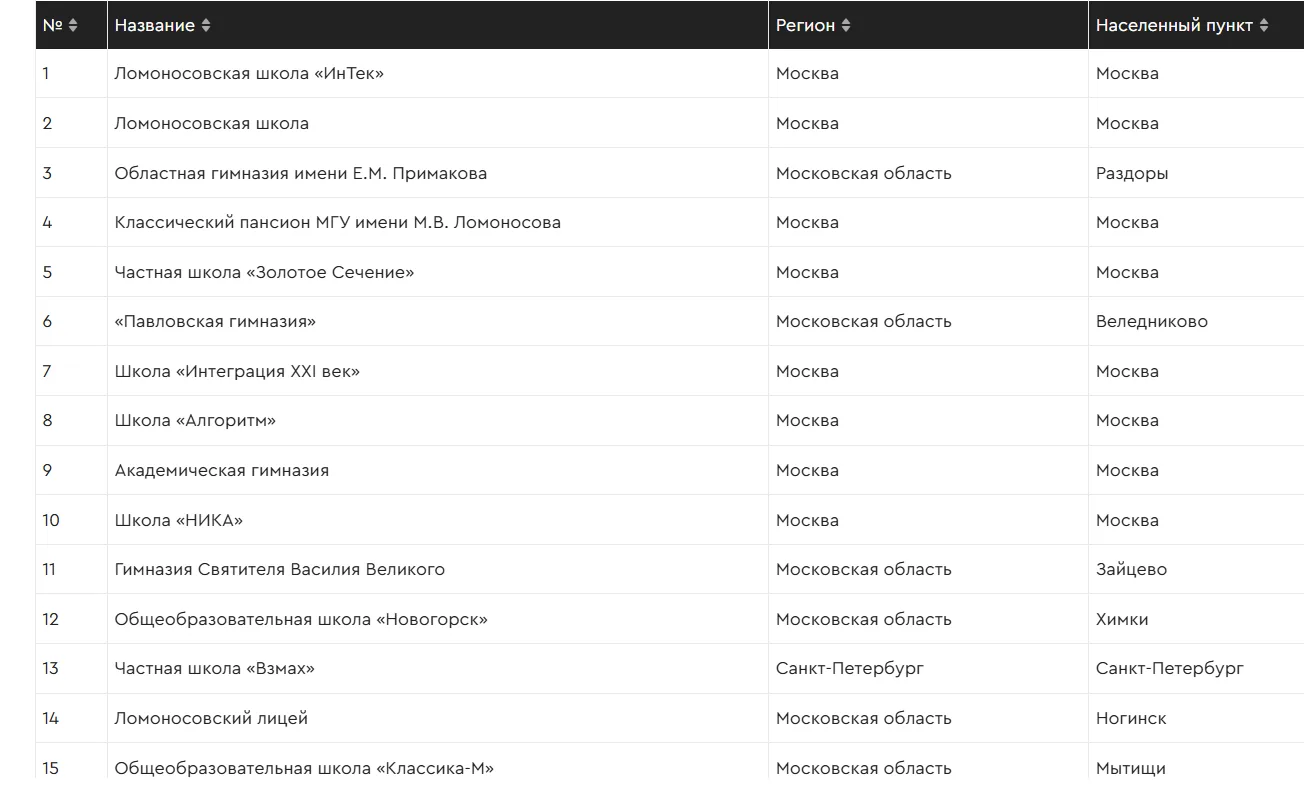Viewport: 1304px width, 789px height.
Task: Select the Название column header
Action: pyautogui.click(x=438, y=25)
